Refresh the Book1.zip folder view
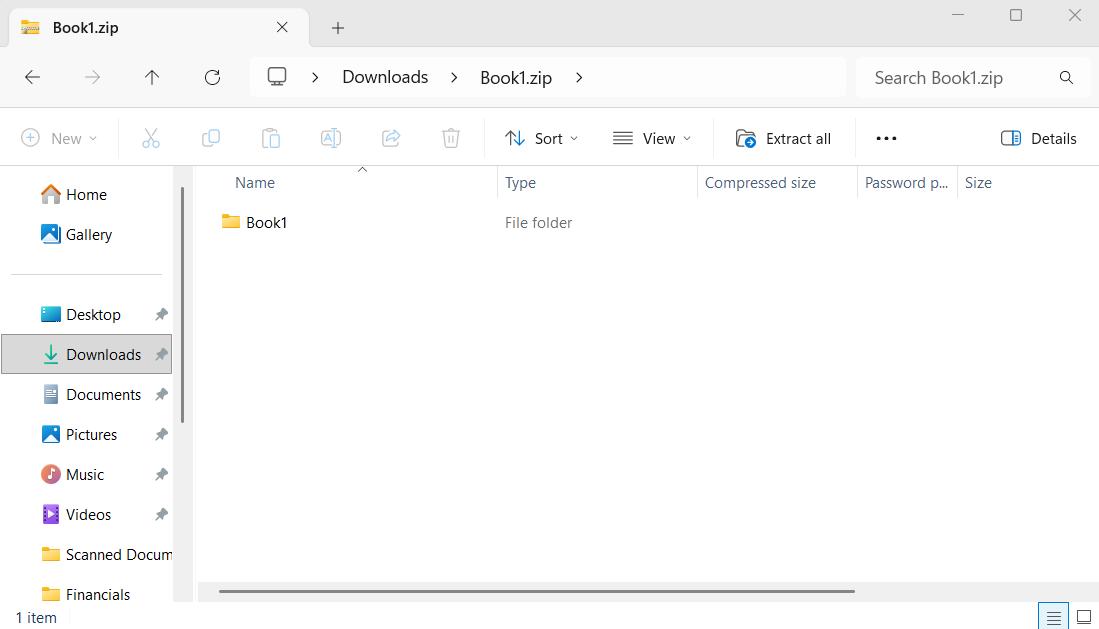 point(212,77)
